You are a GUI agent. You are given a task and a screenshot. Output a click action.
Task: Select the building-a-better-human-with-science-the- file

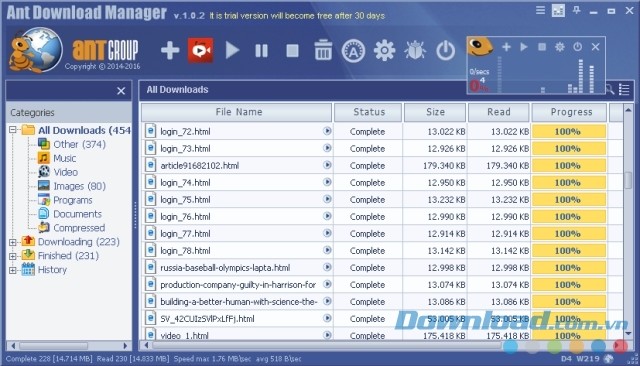[x=239, y=302]
